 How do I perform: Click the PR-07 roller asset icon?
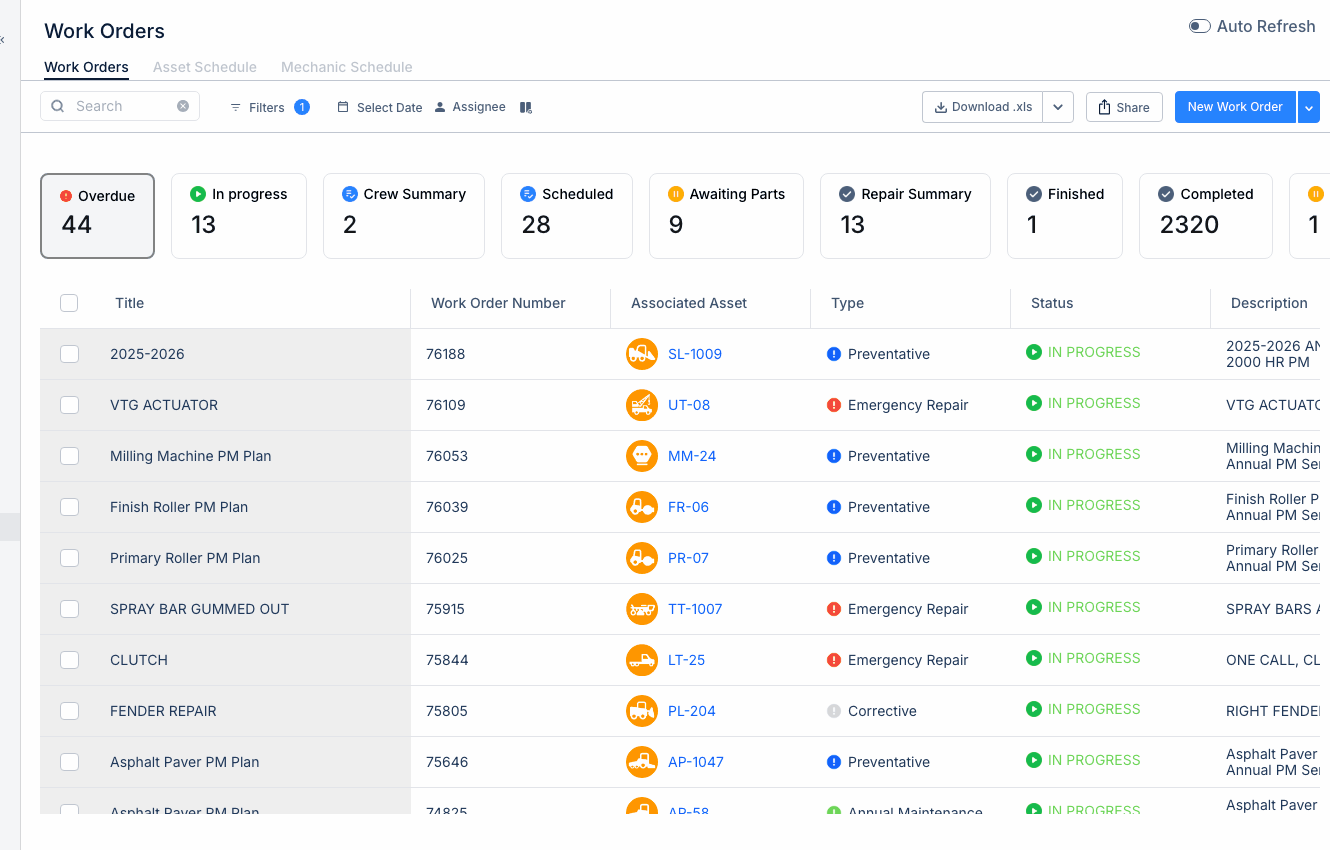(642, 558)
